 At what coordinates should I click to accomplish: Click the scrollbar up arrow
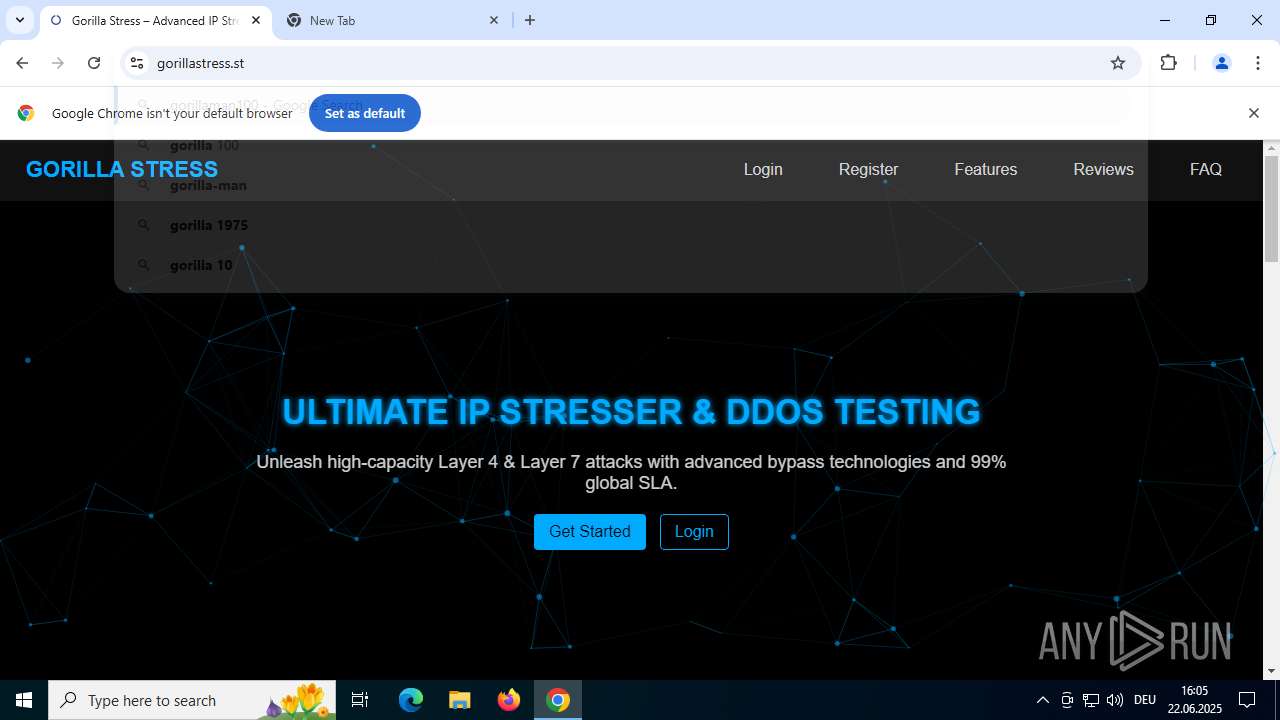click(1271, 148)
